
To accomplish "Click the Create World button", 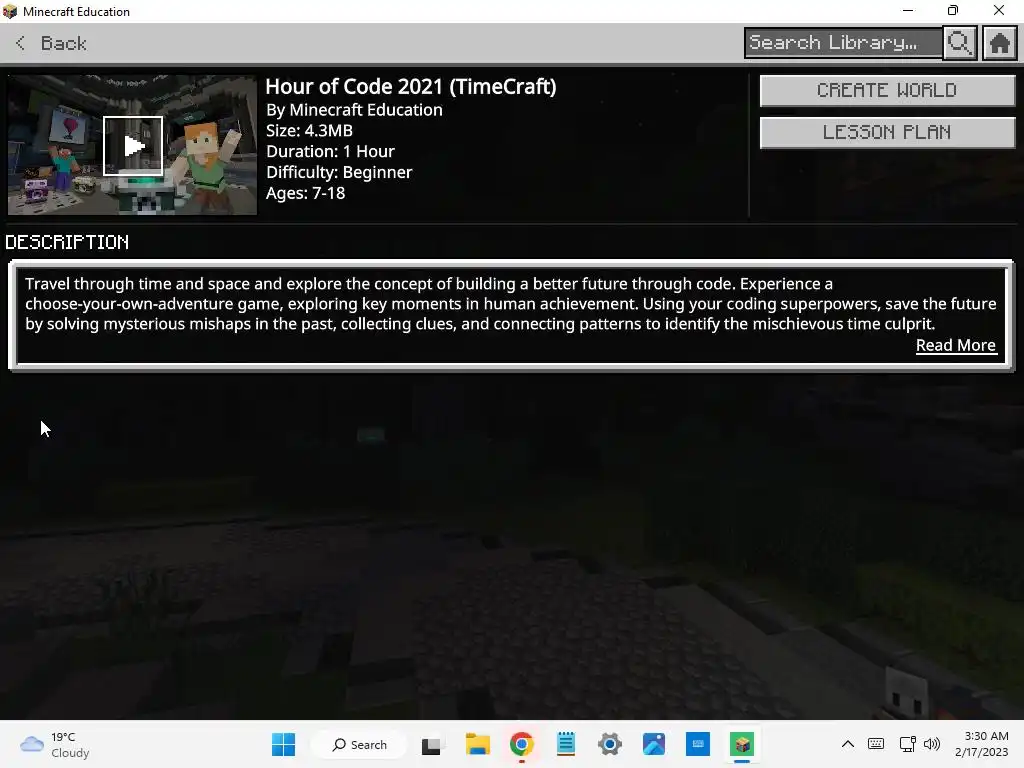I will click(x=887, y=90).
